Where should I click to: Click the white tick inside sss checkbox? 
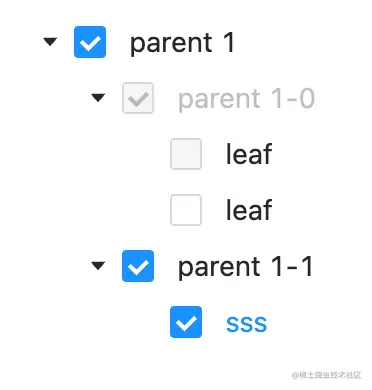[186, 323]
